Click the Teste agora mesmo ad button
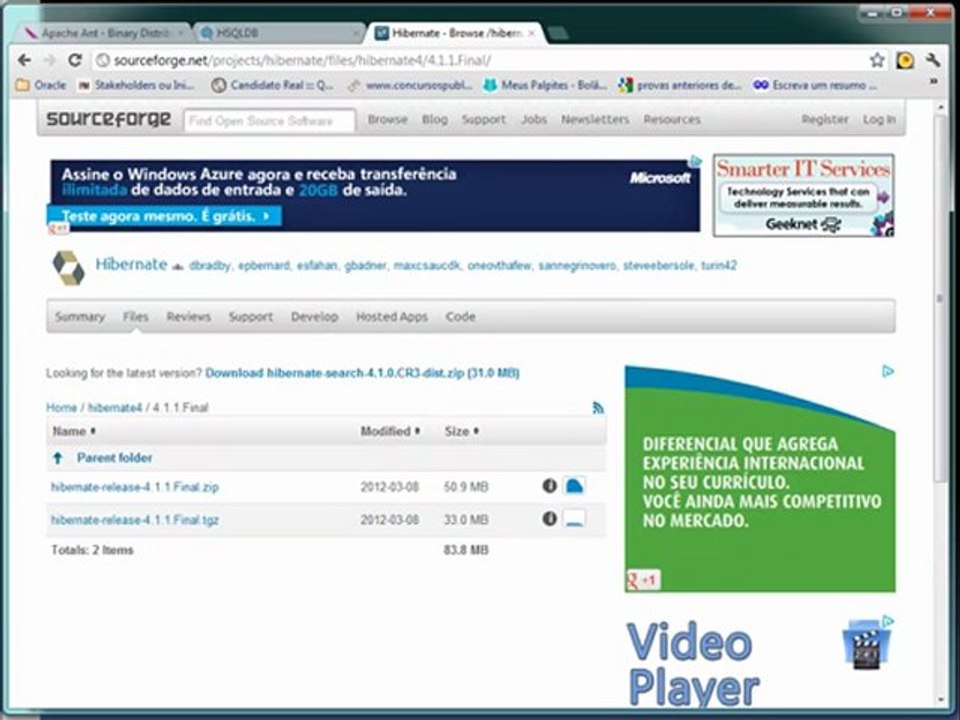The width and height of the screenshot is (960, 720). (164, 216)
